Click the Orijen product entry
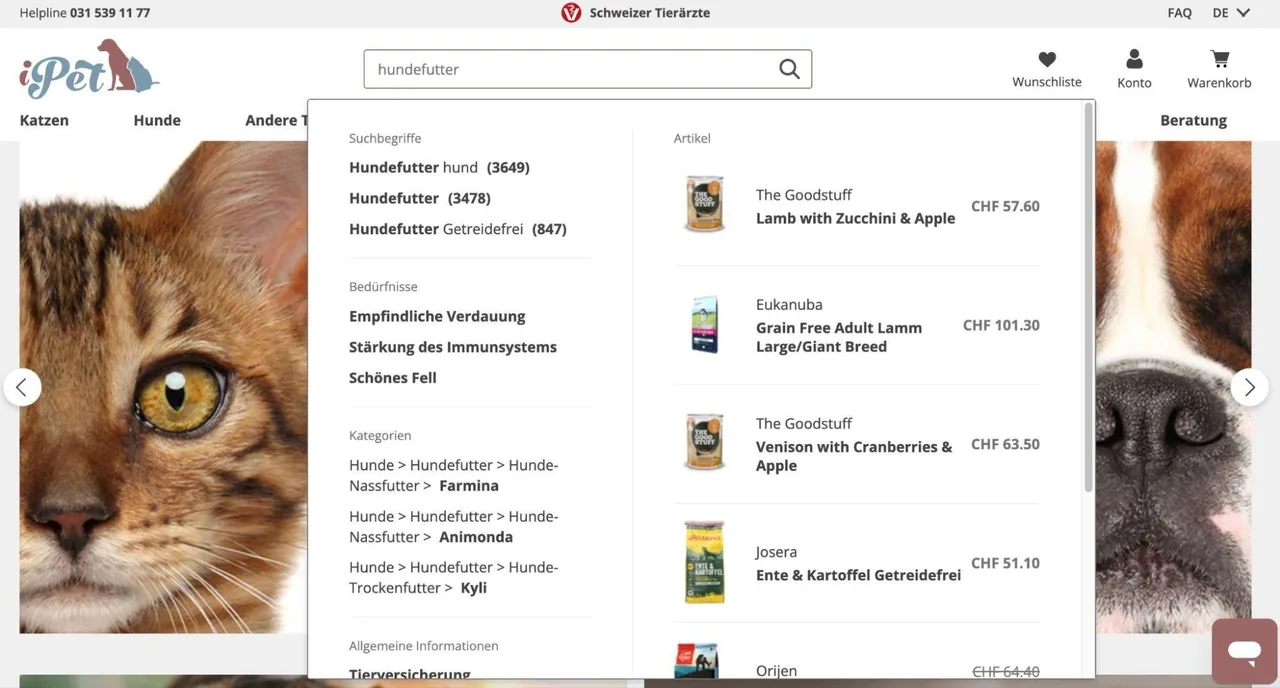1280x688 pixels. point(857,660)
